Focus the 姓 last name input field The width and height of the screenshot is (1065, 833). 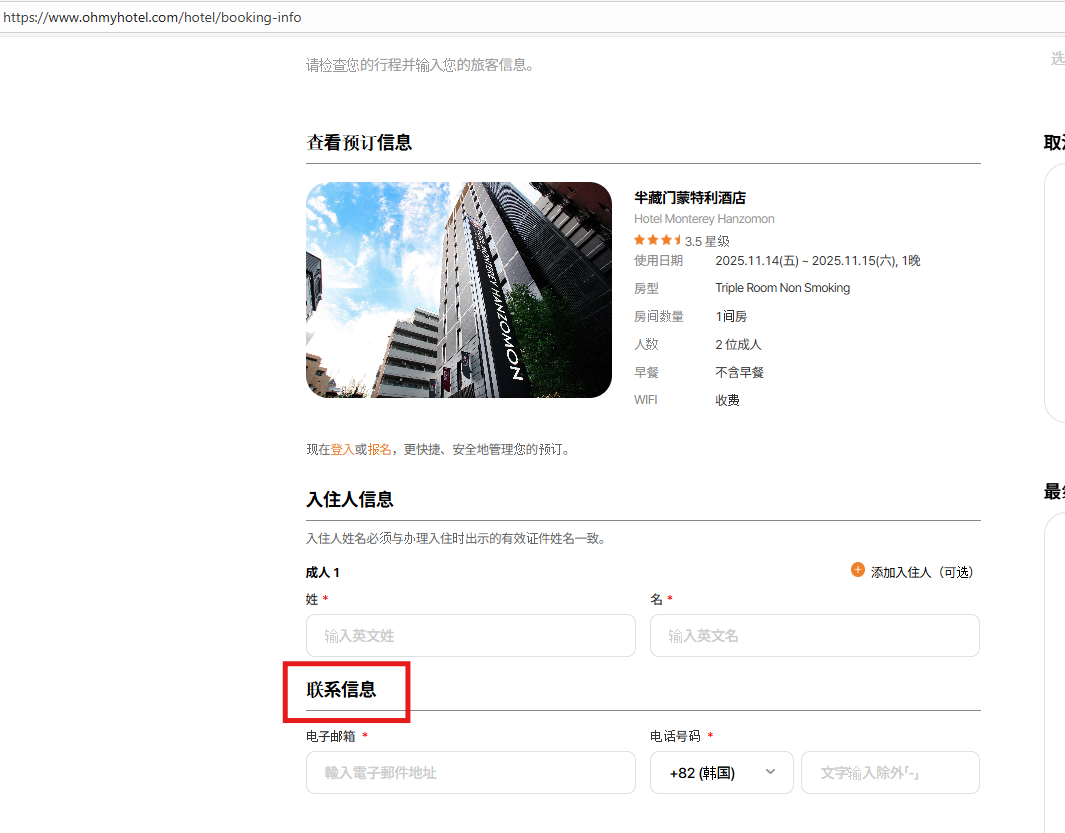pos(470,636)
